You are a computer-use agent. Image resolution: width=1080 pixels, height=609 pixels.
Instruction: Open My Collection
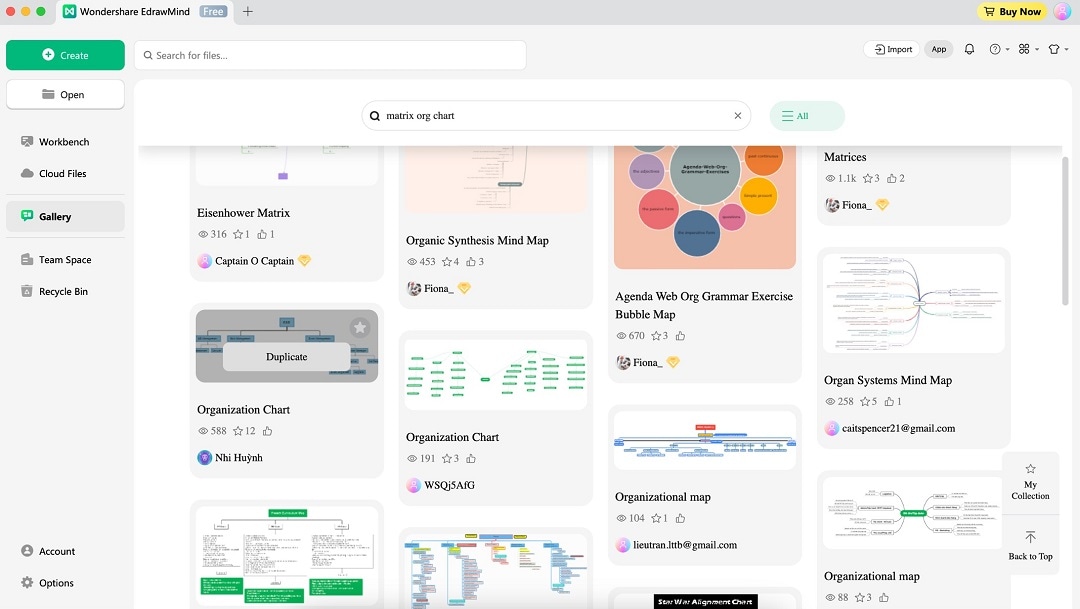pyautogui.click(x=1030, y=482)
